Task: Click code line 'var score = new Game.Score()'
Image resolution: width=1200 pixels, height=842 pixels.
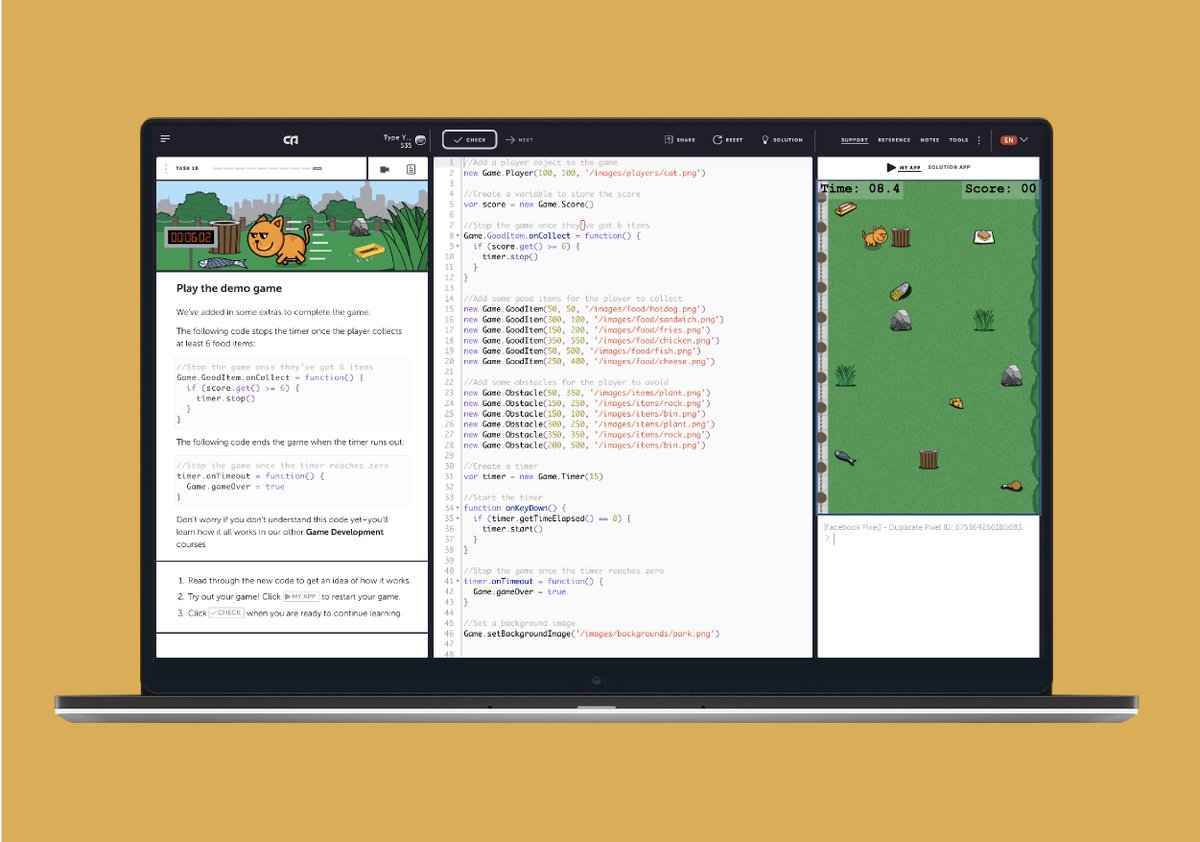Action: (529, 205)
